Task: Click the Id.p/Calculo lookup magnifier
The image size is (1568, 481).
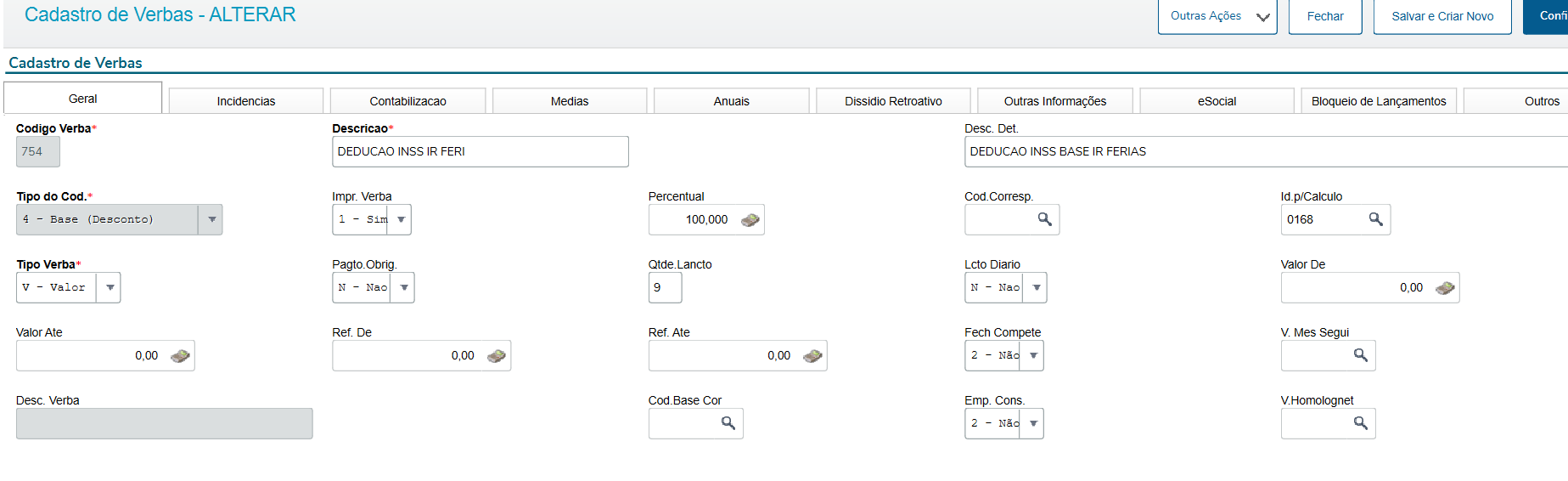Action: 1375,219
